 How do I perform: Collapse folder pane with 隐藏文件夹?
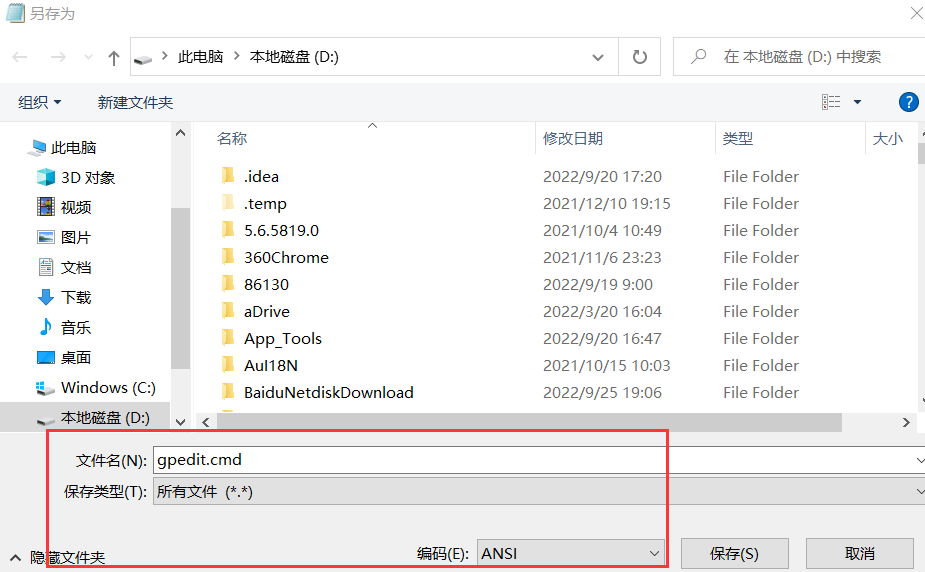click(x=58, y=557)
